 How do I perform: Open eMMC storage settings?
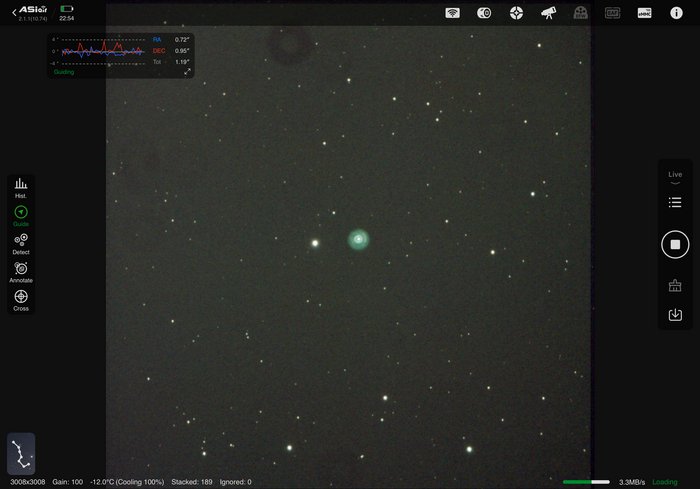pos(644,13)
